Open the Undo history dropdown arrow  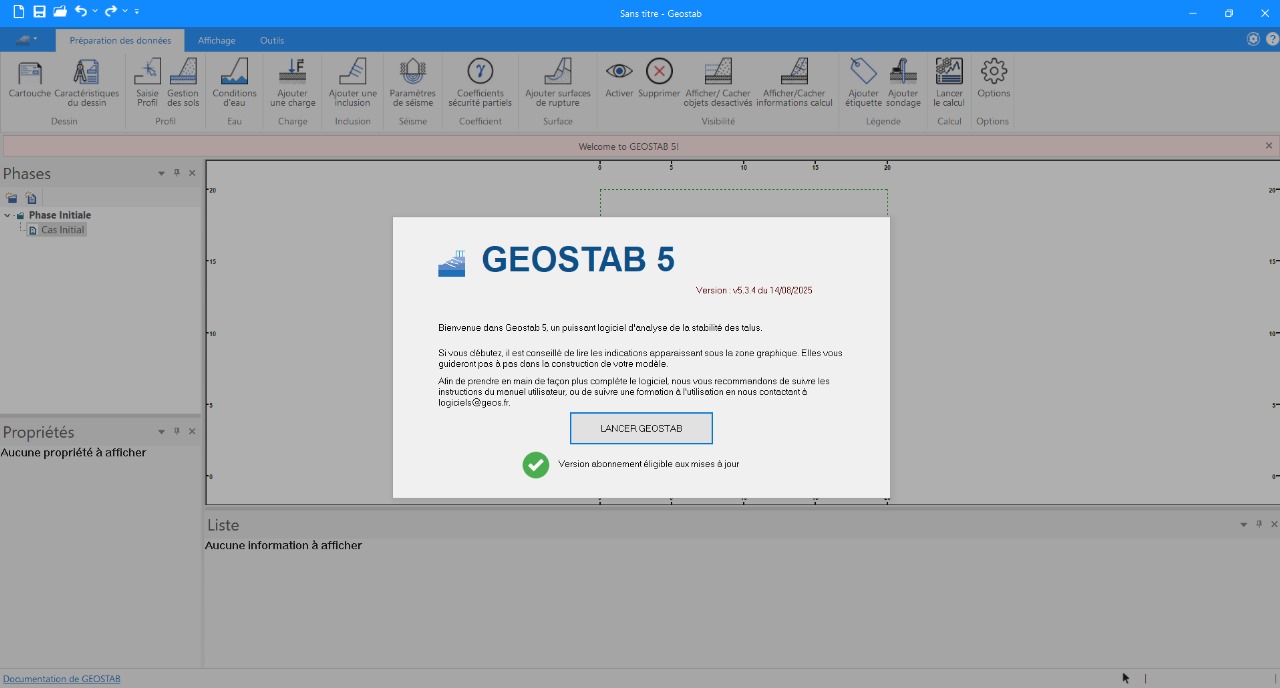95,12
